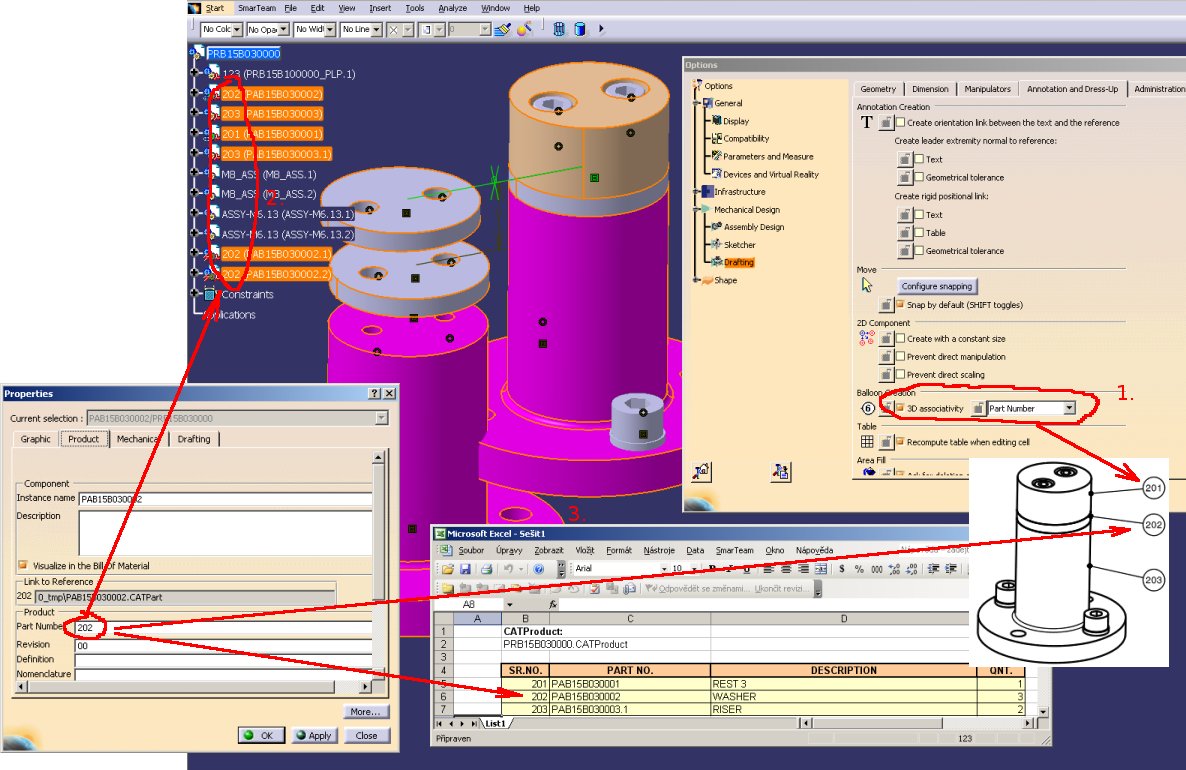Enable Prevent direct manipulation

[x=900, y=356]
